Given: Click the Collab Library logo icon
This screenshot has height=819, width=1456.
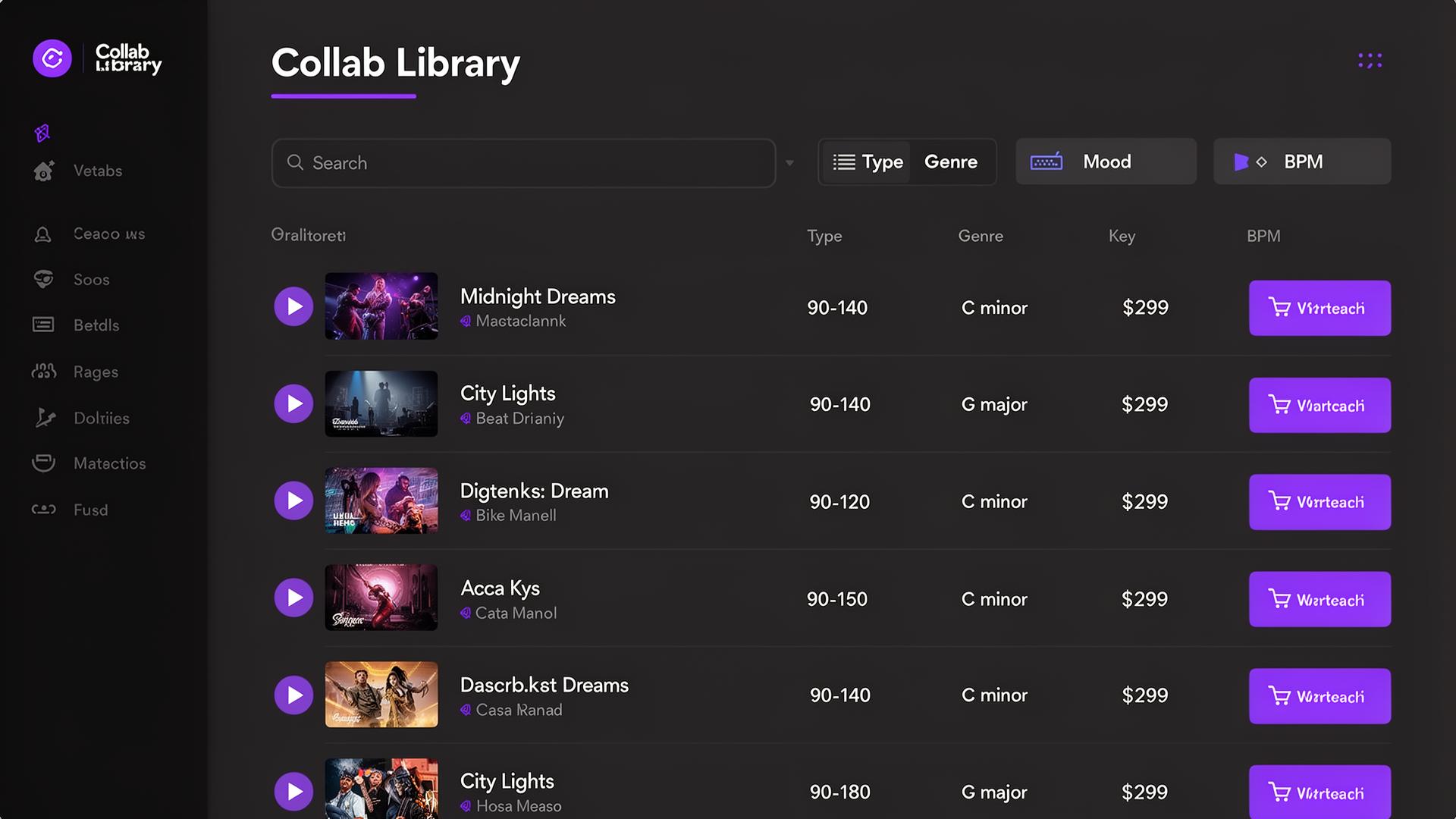Looking at the screenshot, I should pos(52,58).
